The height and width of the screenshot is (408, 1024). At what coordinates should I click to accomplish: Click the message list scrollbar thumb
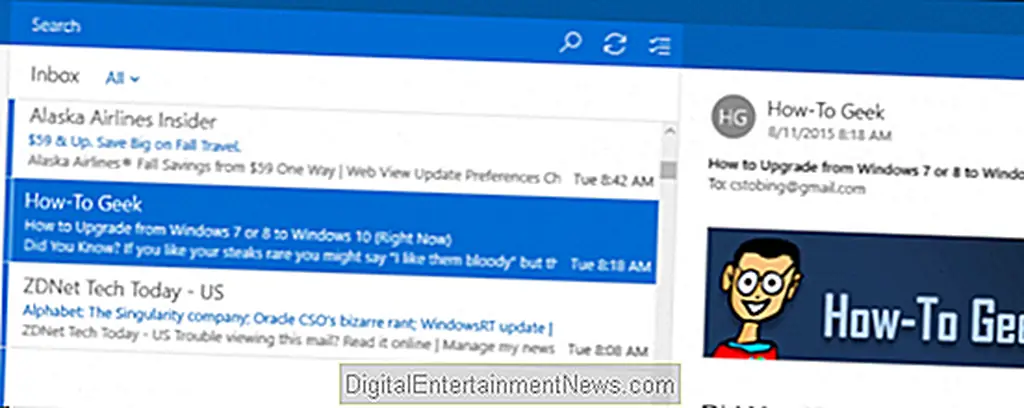[668, 167]
